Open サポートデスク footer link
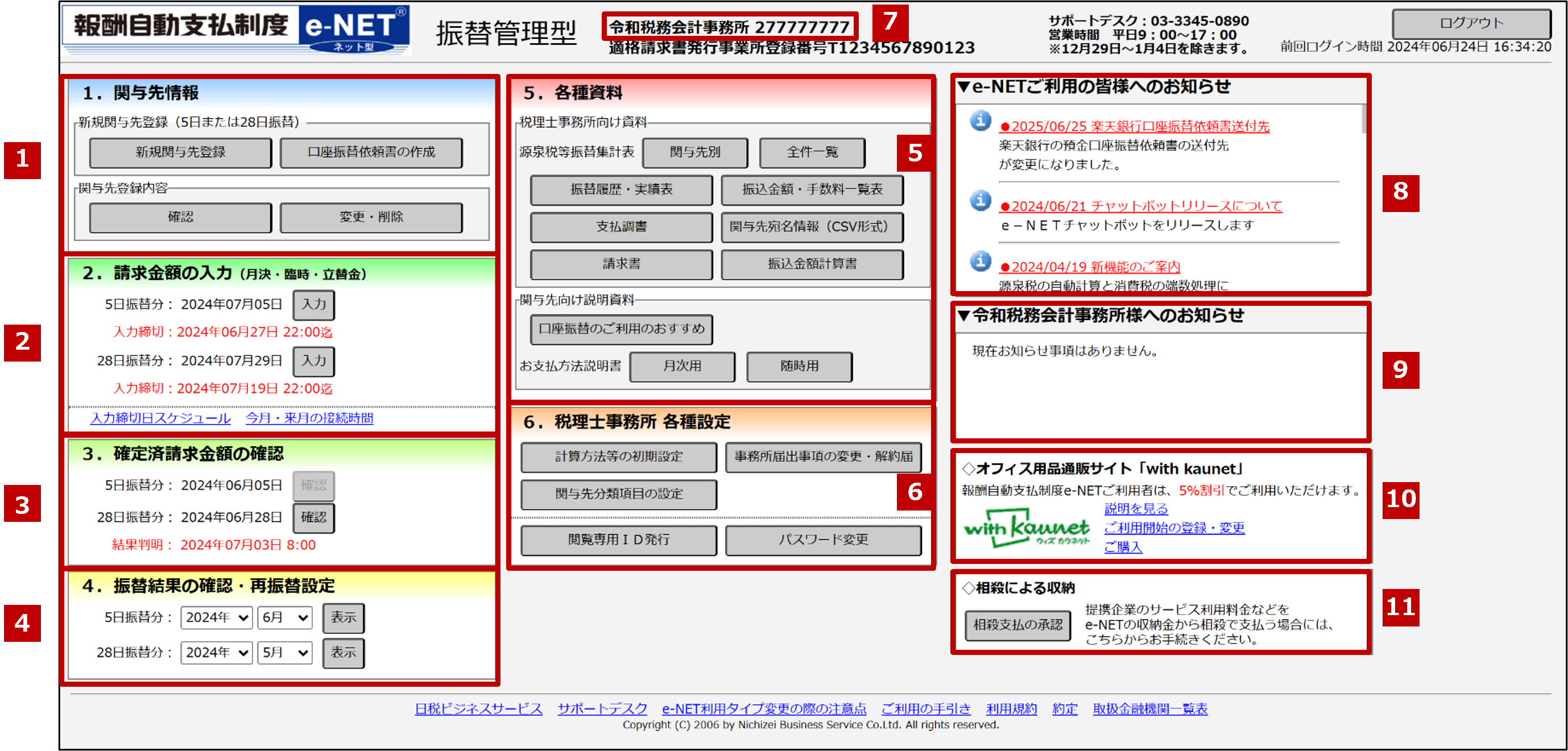 [602, 708]
